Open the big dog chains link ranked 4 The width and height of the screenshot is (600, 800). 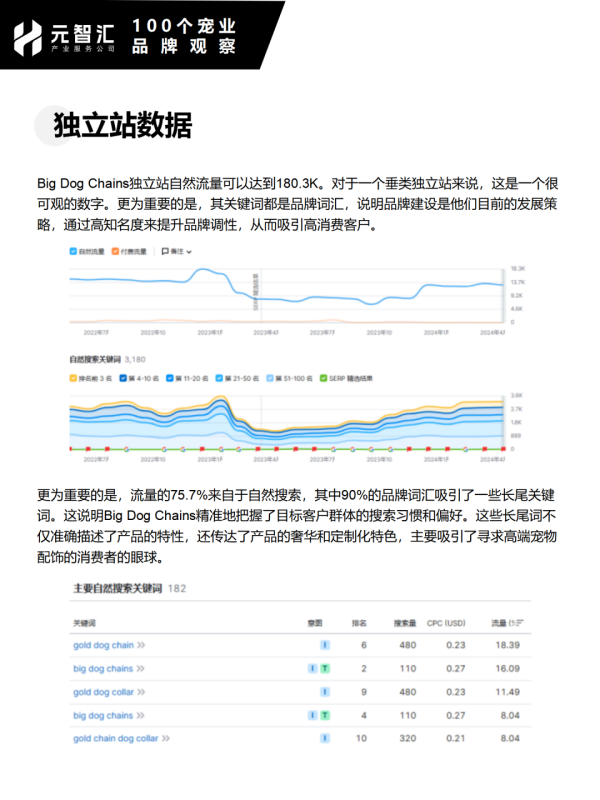(103, 716)
